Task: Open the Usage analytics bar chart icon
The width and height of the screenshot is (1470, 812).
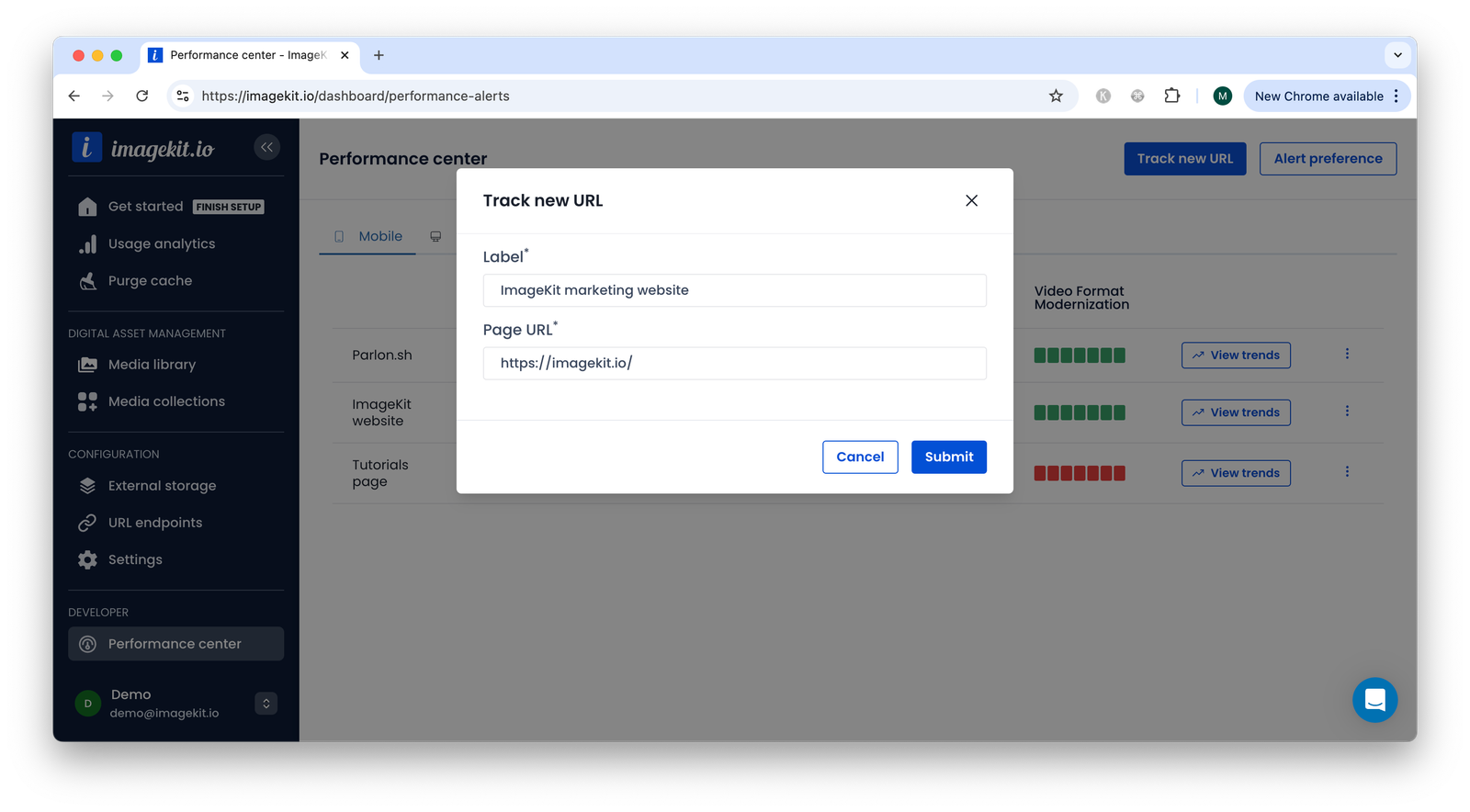Action: coord(87,244)
